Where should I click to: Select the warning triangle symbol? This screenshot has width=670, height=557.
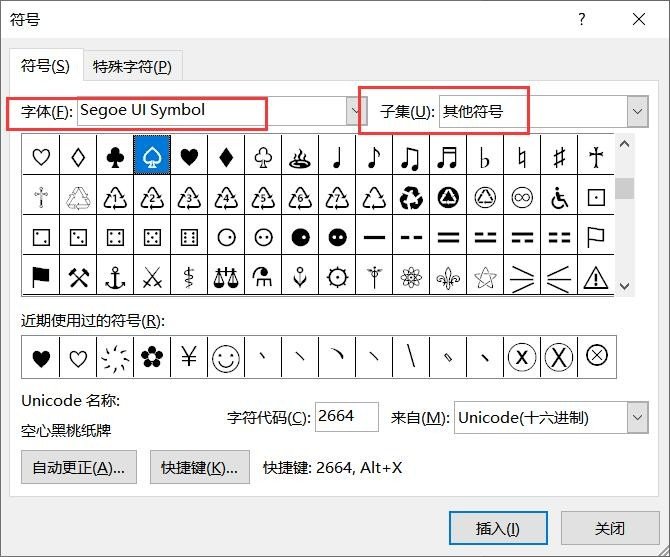tap(596, 276)
